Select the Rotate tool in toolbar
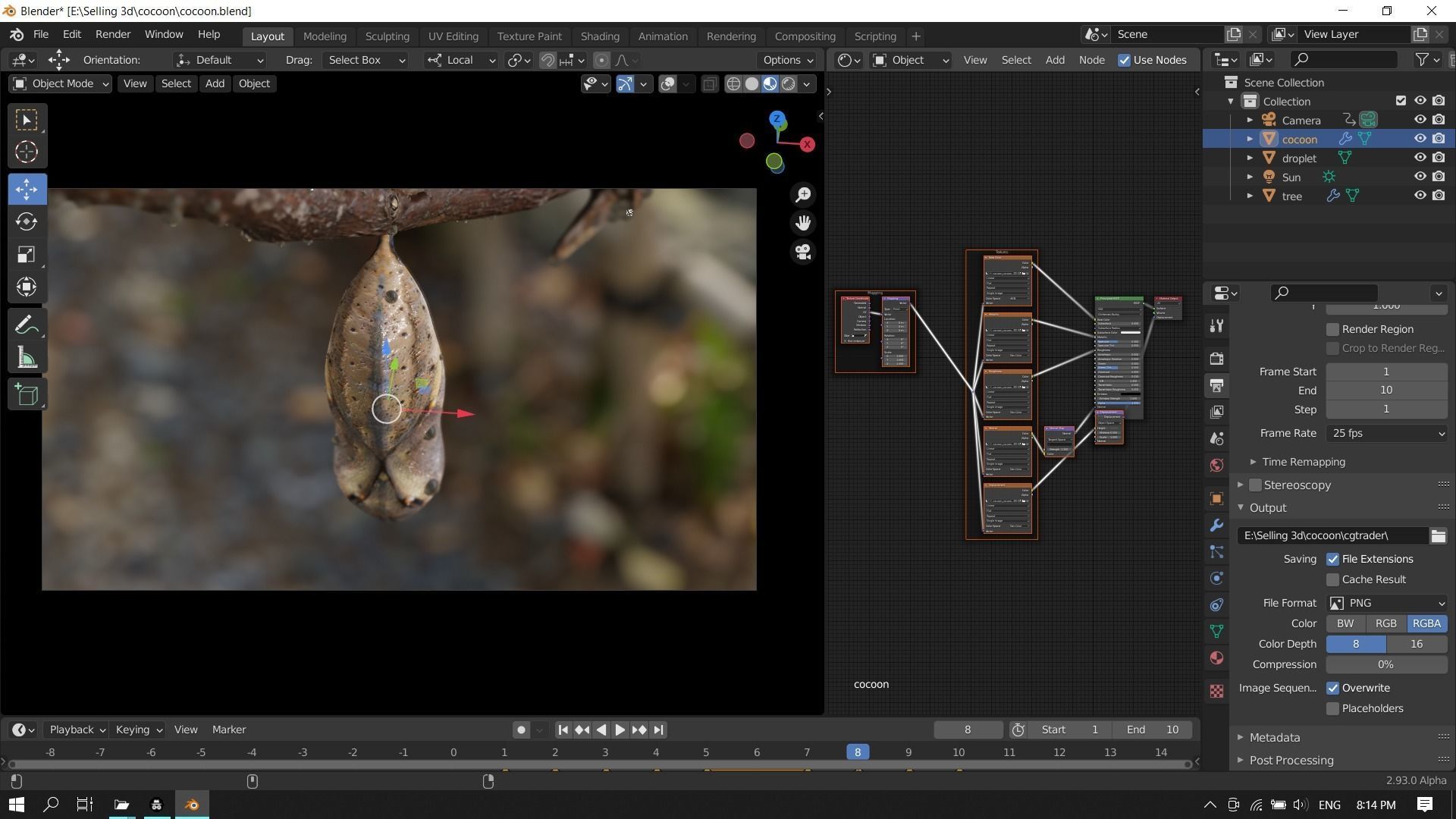The image size is (1456, 819). [27, 221]
